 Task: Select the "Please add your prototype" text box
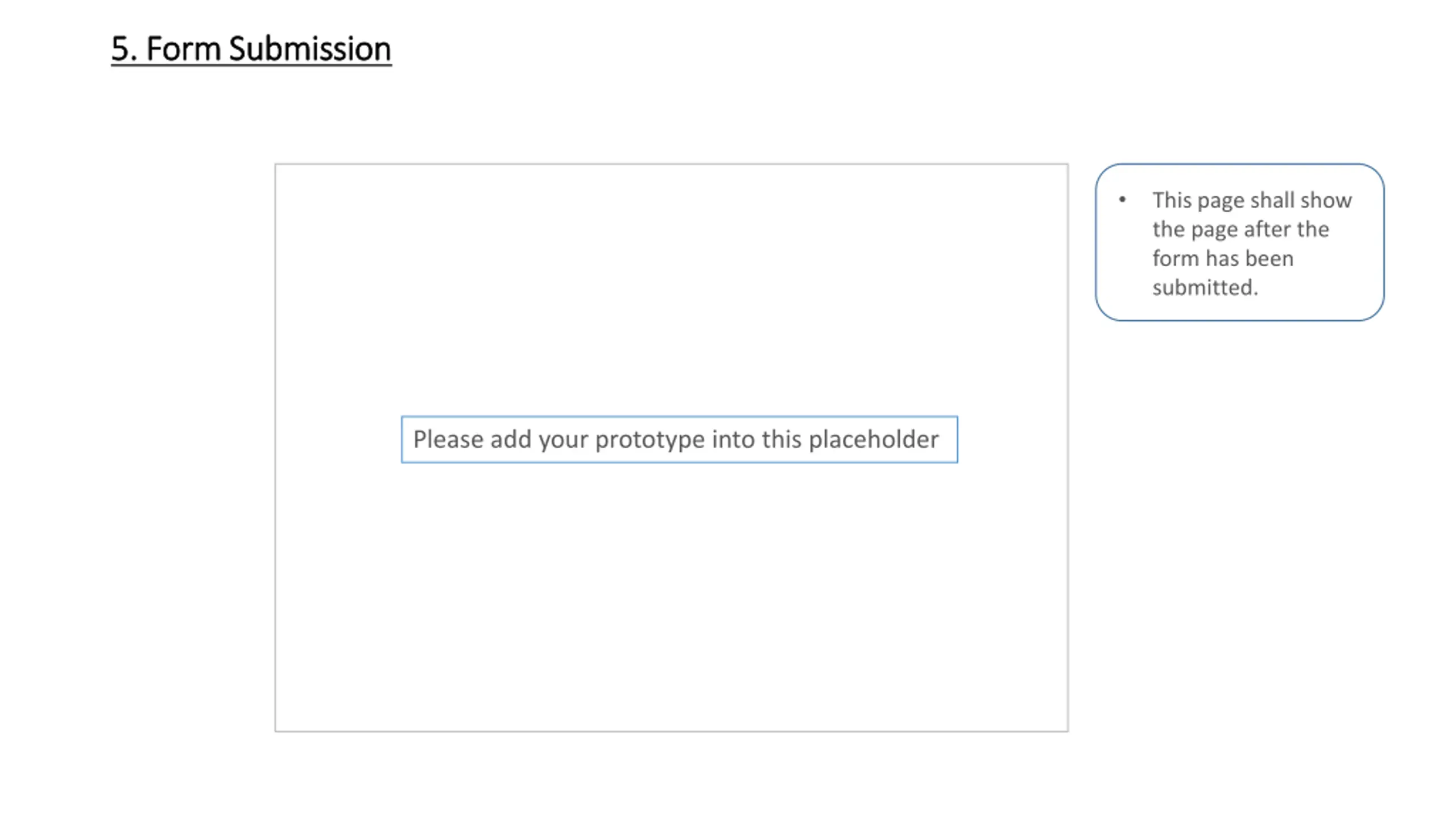679,440
